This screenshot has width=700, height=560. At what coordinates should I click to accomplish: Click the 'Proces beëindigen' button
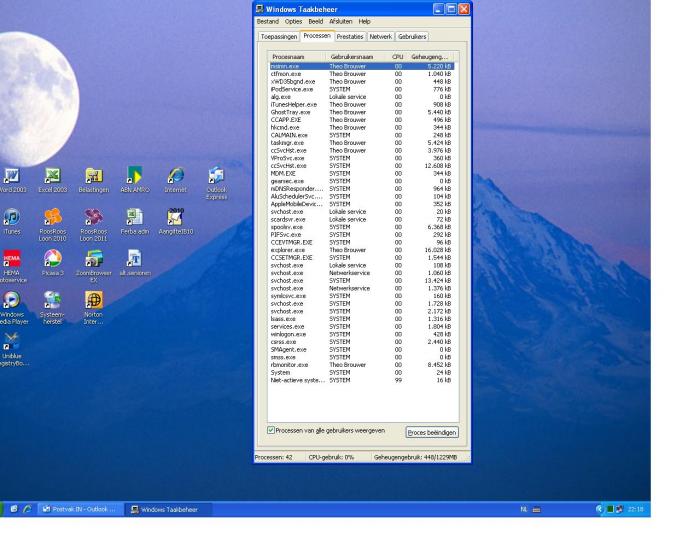pos(432,432)
